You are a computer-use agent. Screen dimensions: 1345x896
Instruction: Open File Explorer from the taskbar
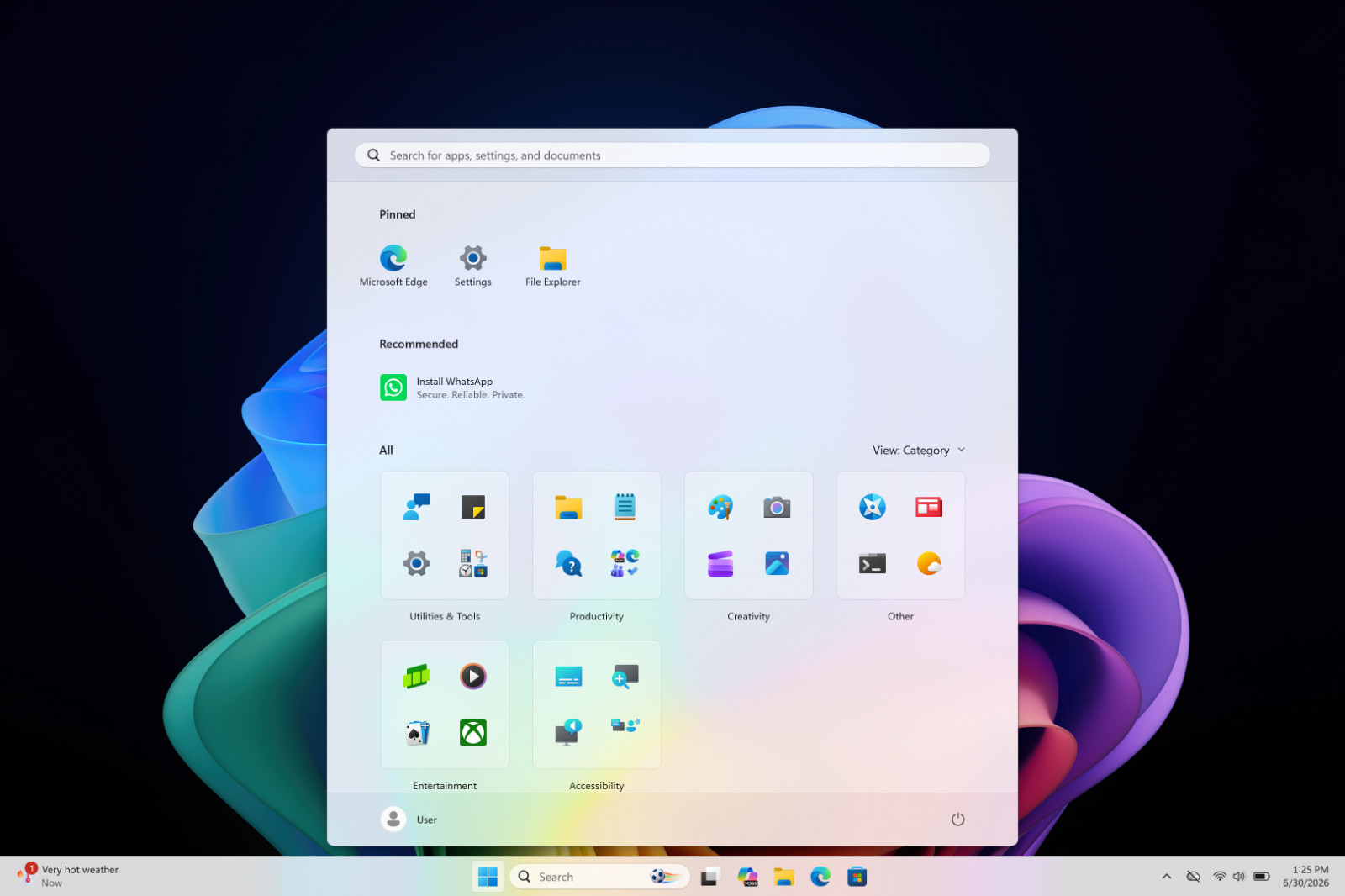point(784,877)
